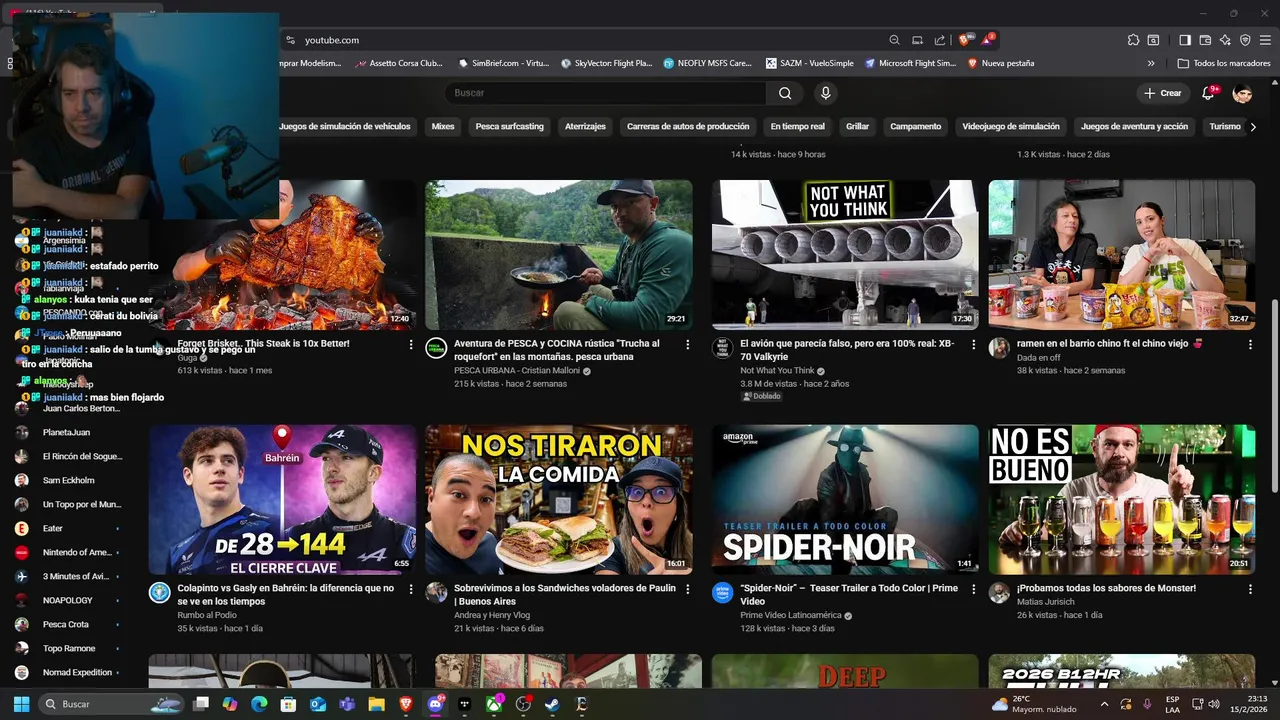Open Nomad Expedition subscription in sidebar
The image size is (1280, 720).
pyautogui.click(x=66, y=673)
